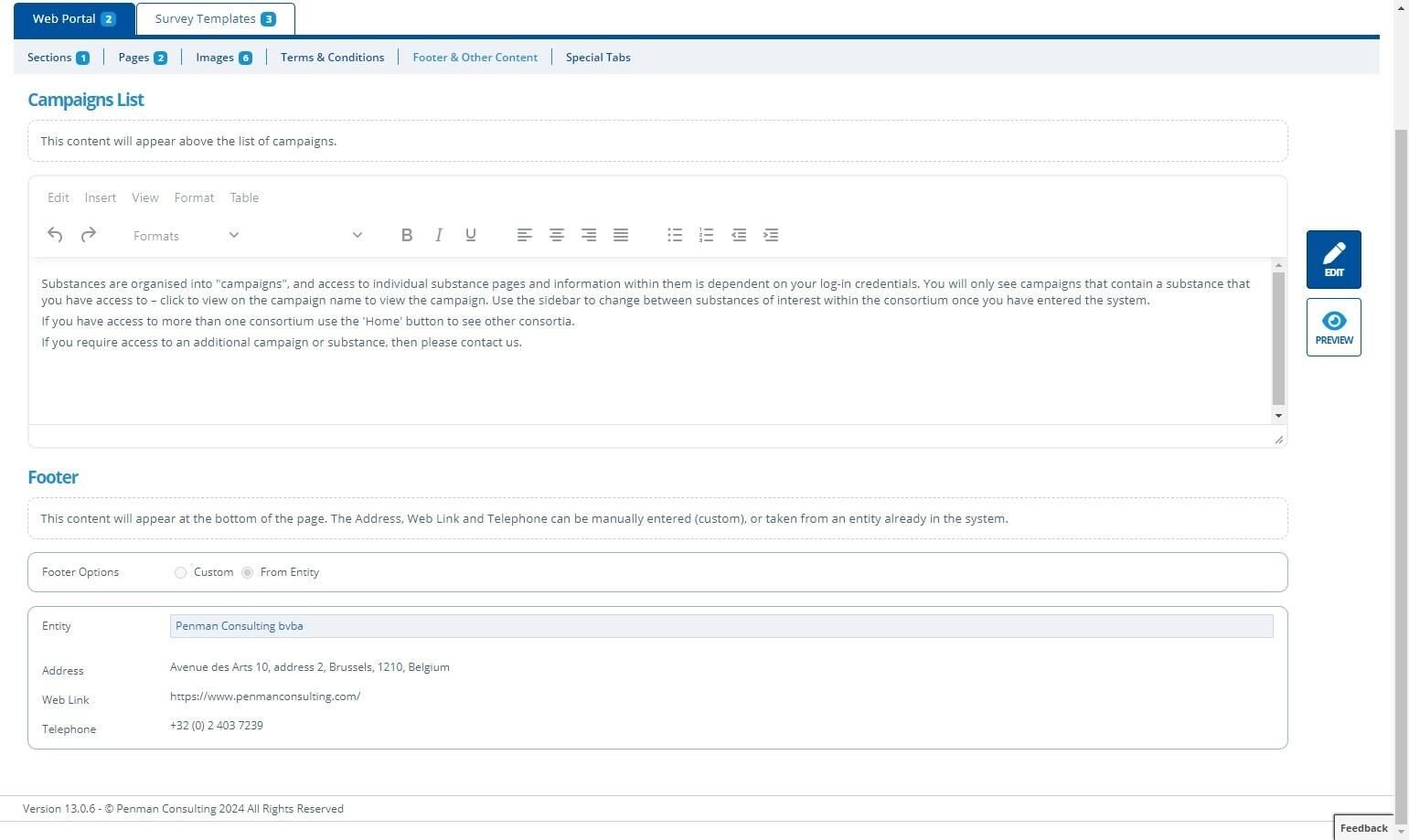Image resolution: width=1409 pixels, height=840 pixels.
Task: Open Terms & Conditions sub-tab
Action: 332,58
